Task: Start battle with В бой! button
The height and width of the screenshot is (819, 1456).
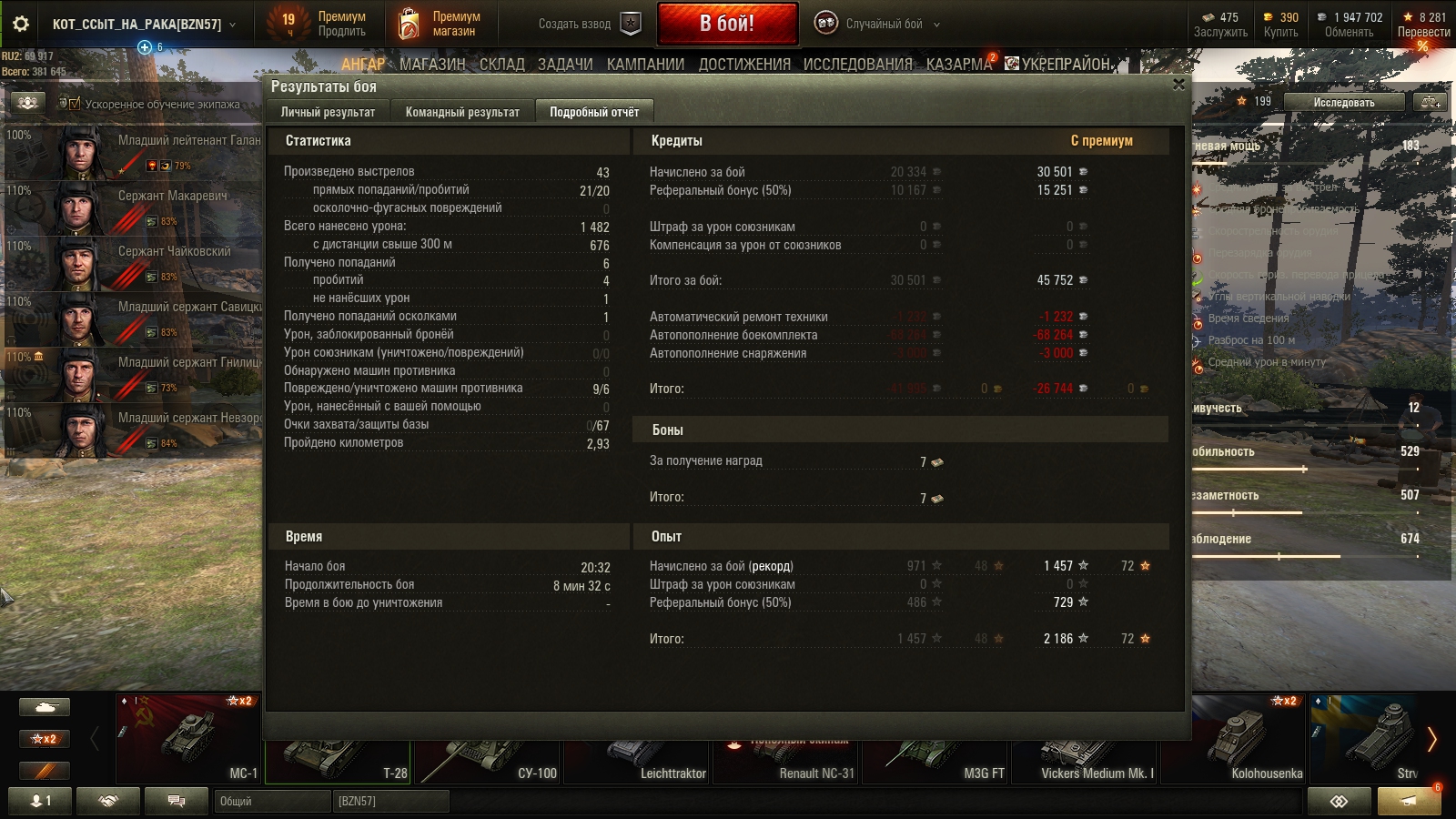Action: point(727,24)
